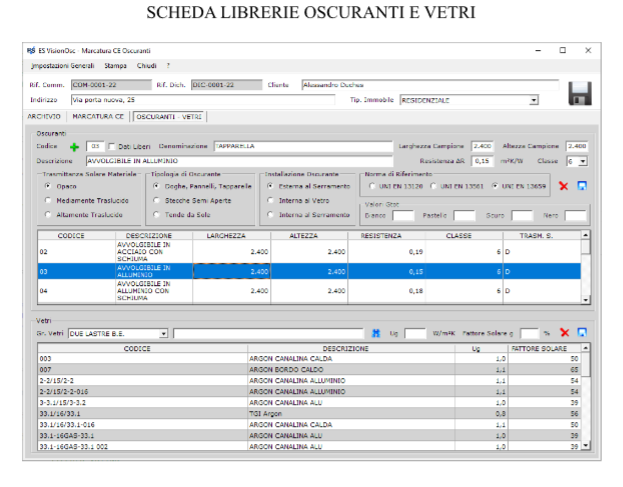Click the blue save icon in Oscuranti section
Image resolution: width=623 pixels, height=487 pixels.
tap(582, 186)
